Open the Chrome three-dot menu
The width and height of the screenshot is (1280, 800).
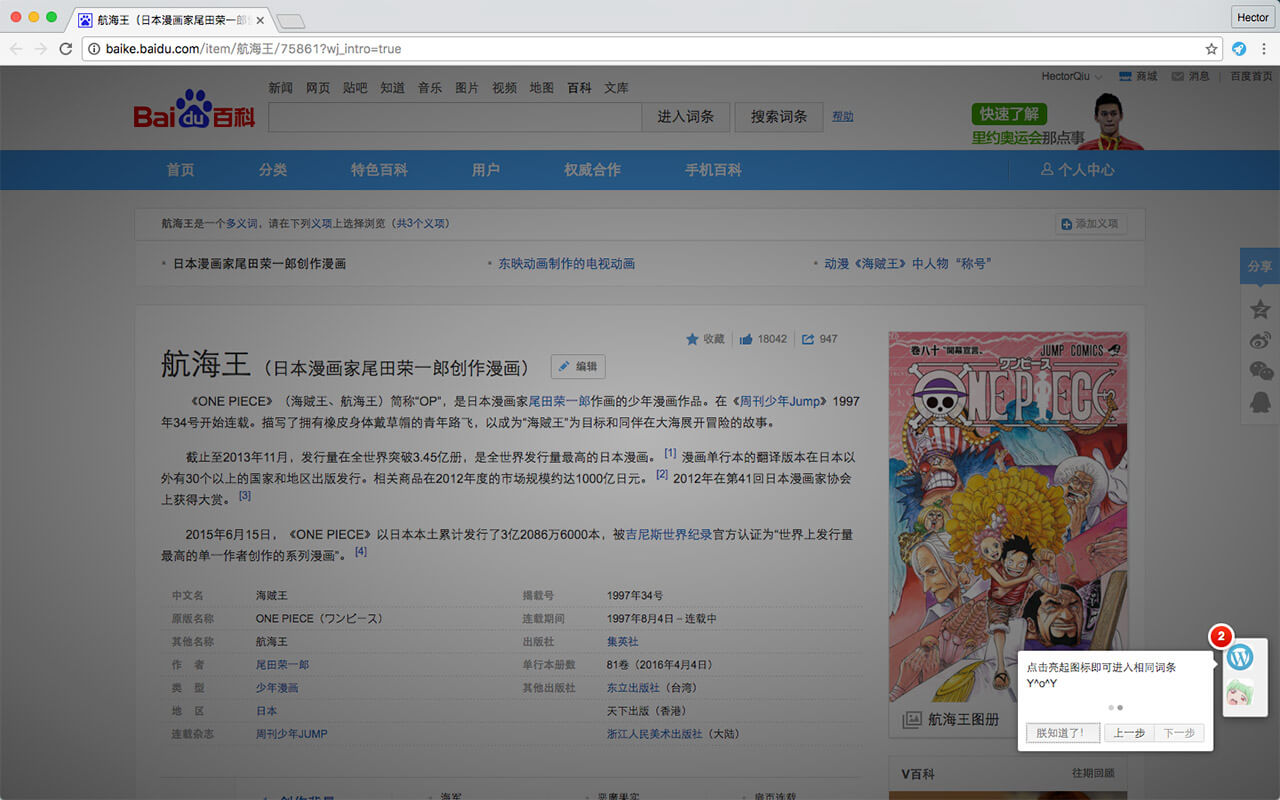(x=1263, y=48)
